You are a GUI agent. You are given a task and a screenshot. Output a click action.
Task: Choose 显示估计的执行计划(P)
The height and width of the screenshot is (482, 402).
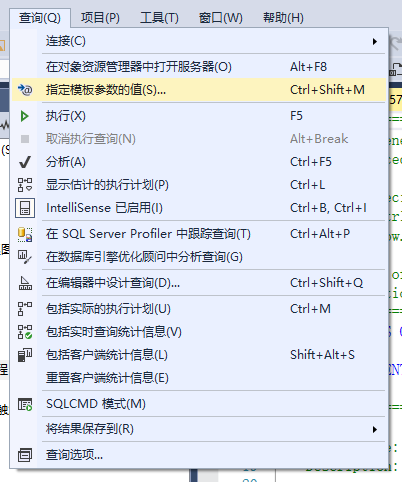199,185
